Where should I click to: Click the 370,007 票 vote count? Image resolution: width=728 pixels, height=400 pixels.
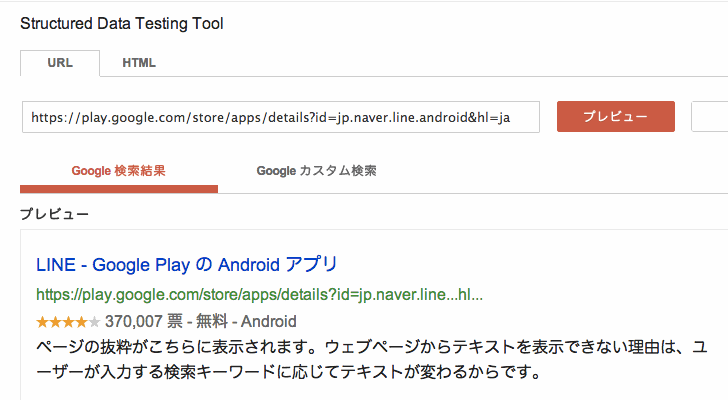pyautogui.click(x=141, y=322)
